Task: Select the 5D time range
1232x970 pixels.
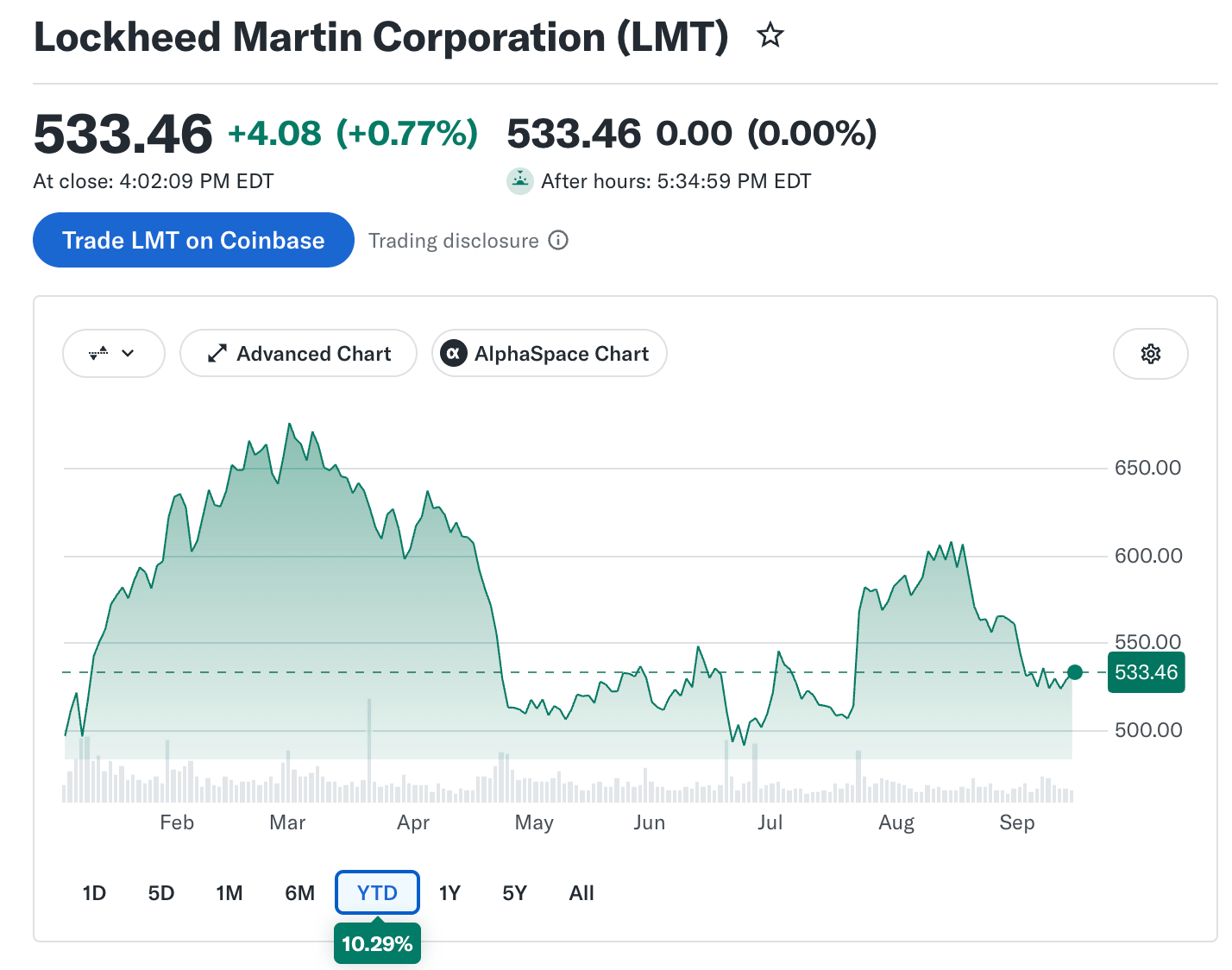Action: (x=161, y=893)
